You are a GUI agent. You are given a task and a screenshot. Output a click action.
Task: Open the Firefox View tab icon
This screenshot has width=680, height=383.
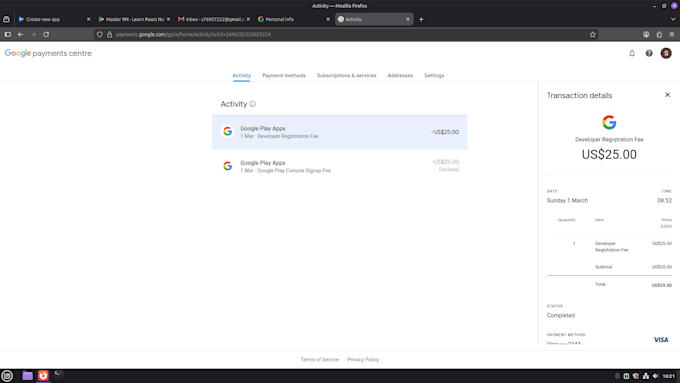[x=6, y=19]
